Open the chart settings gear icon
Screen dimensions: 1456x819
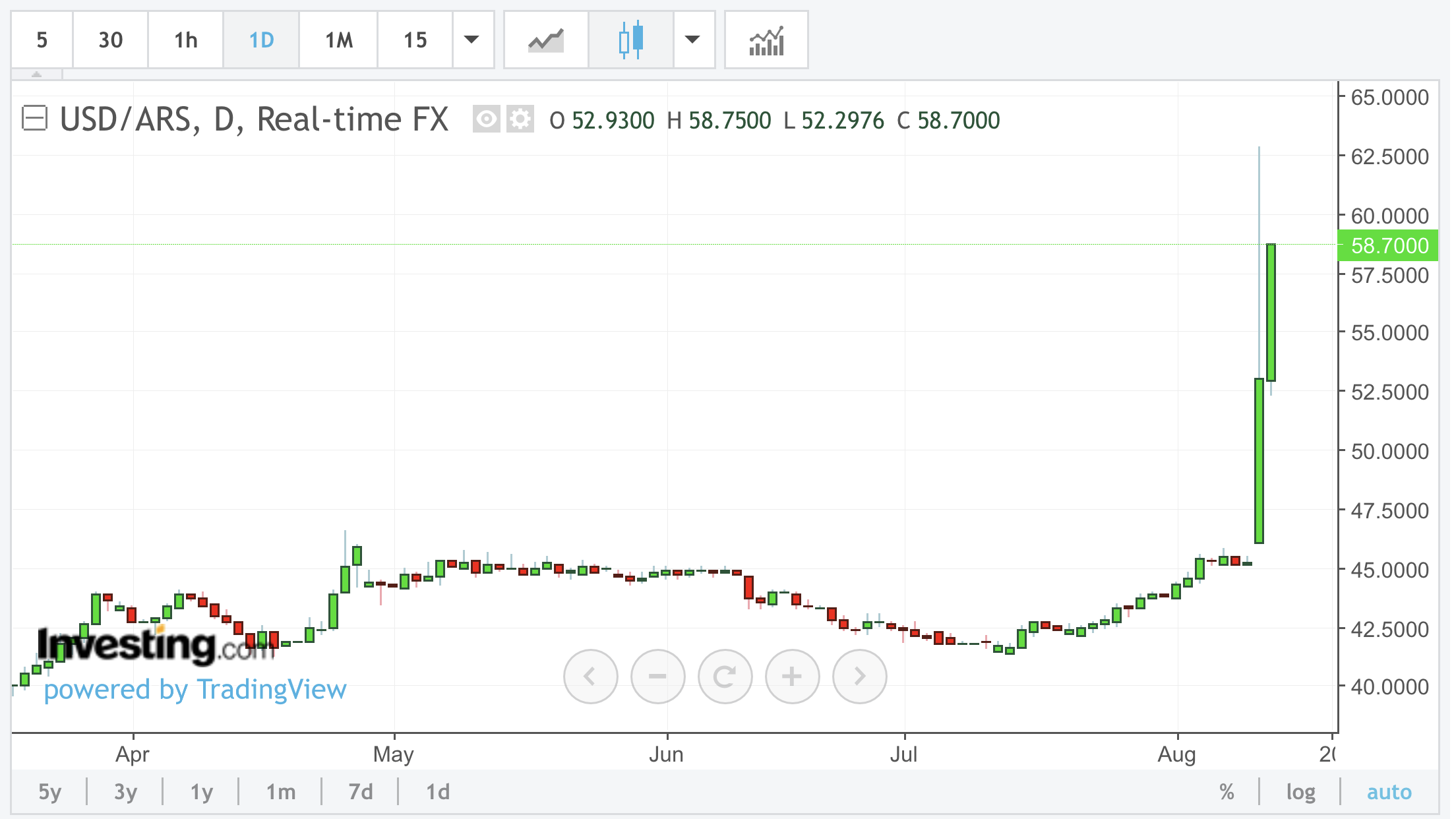coord(520,119)
